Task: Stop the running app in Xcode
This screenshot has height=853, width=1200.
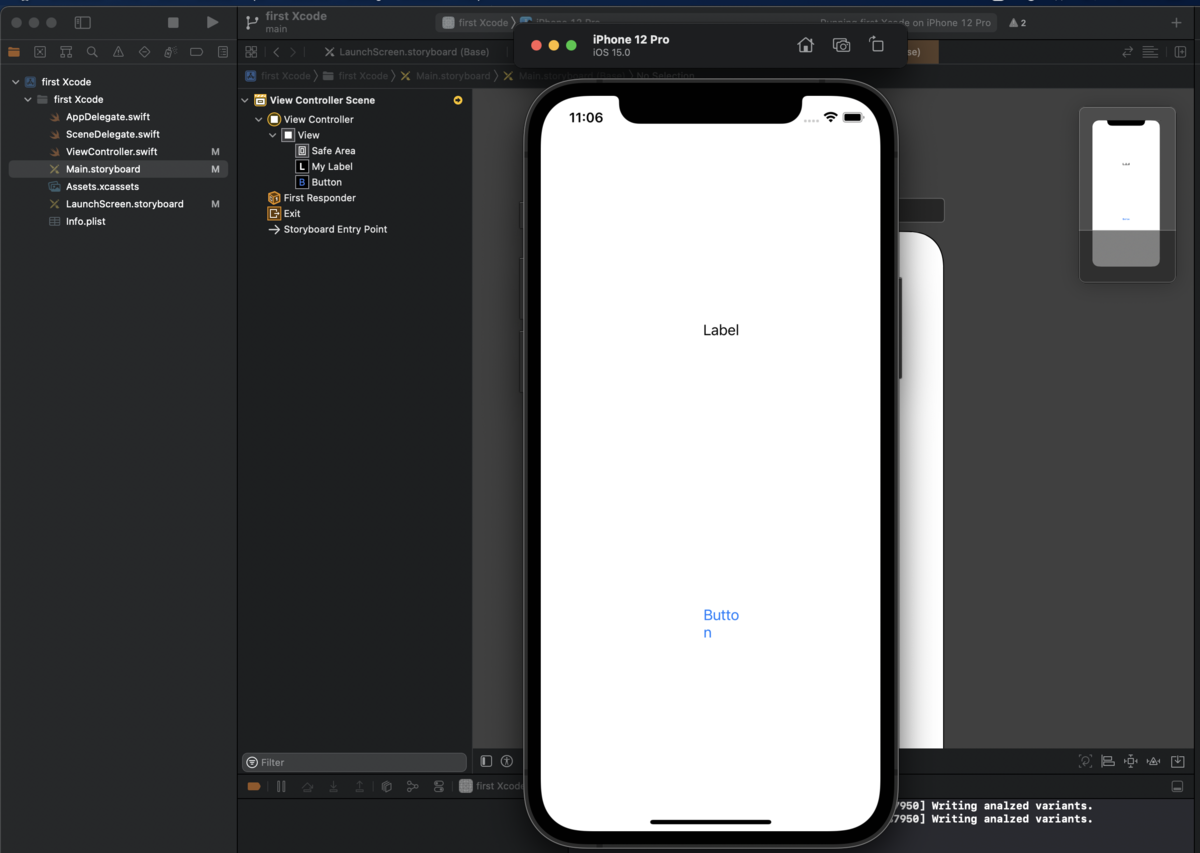Action: point(173,22)
